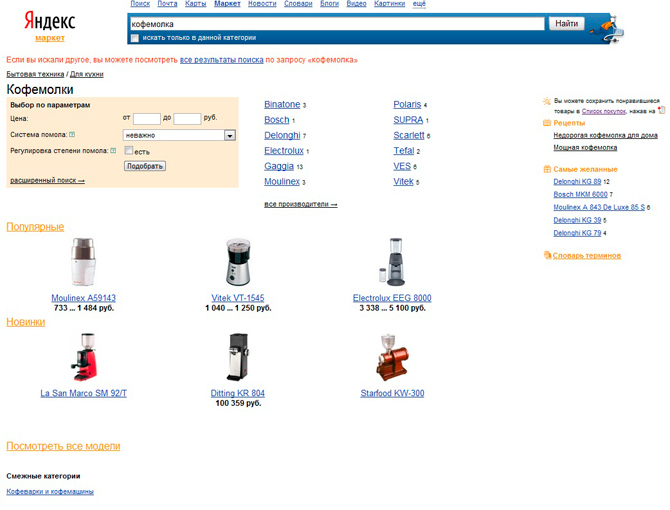Select the Vitek manufacturer link
The image size is (670, 510).
[x=403, y=182]
